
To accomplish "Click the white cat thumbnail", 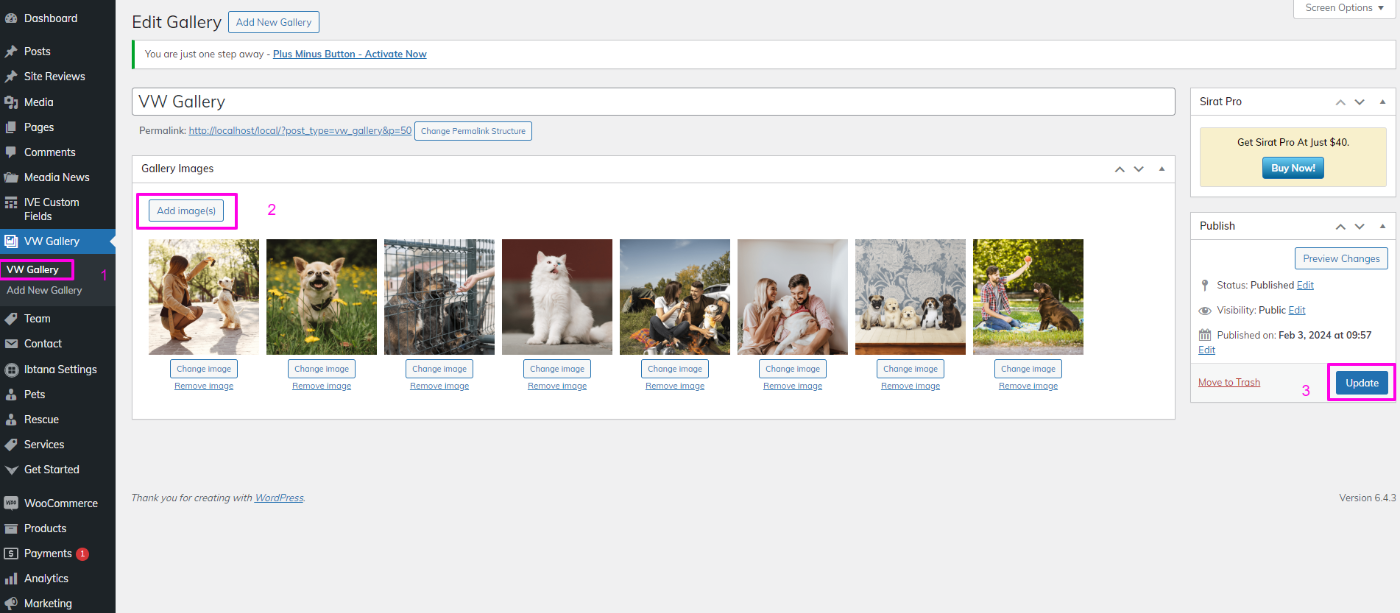I will (x=557, y=297).
